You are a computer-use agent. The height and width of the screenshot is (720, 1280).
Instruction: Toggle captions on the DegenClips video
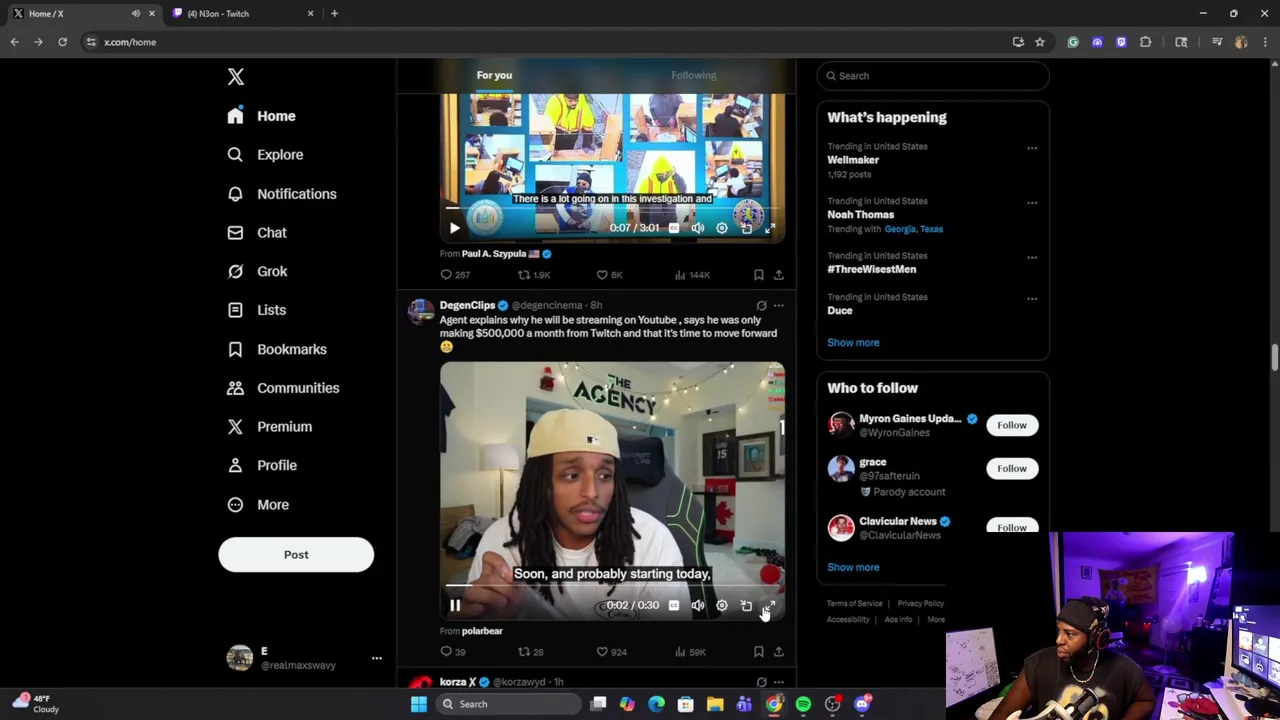click(674, 605)
